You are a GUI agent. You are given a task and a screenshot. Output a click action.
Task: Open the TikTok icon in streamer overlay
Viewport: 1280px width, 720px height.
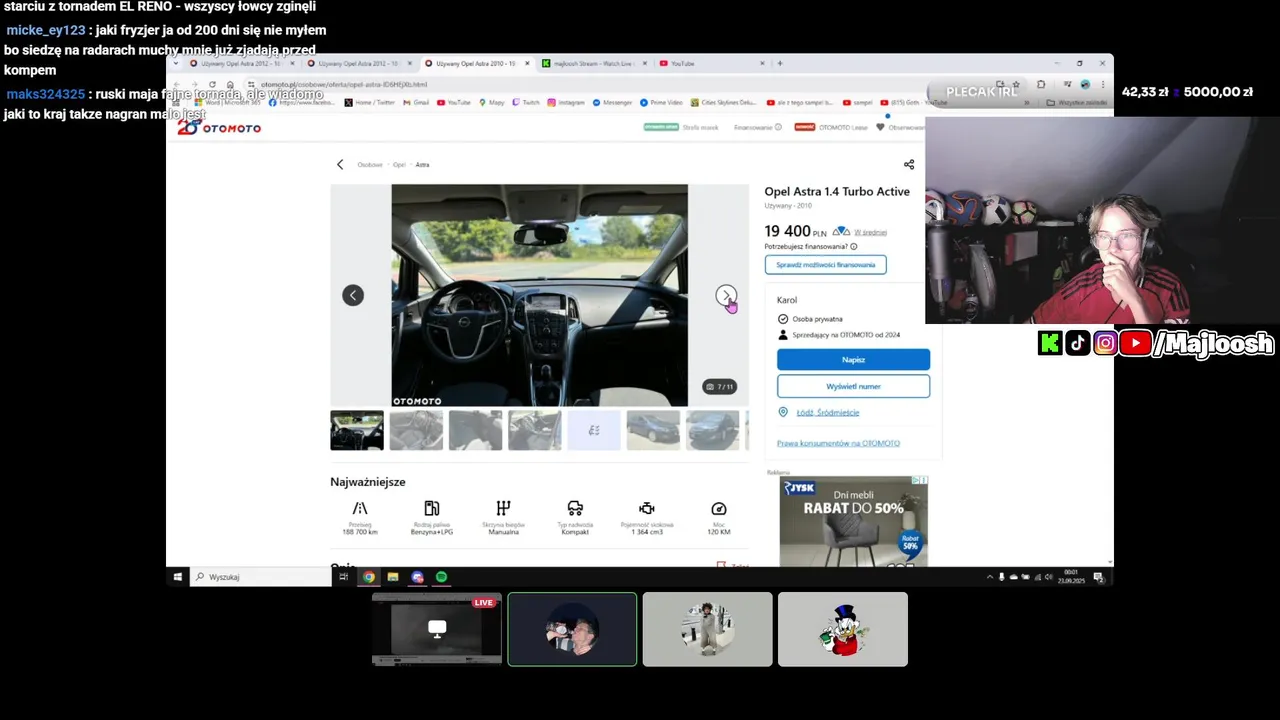[x=1077, y=344]
